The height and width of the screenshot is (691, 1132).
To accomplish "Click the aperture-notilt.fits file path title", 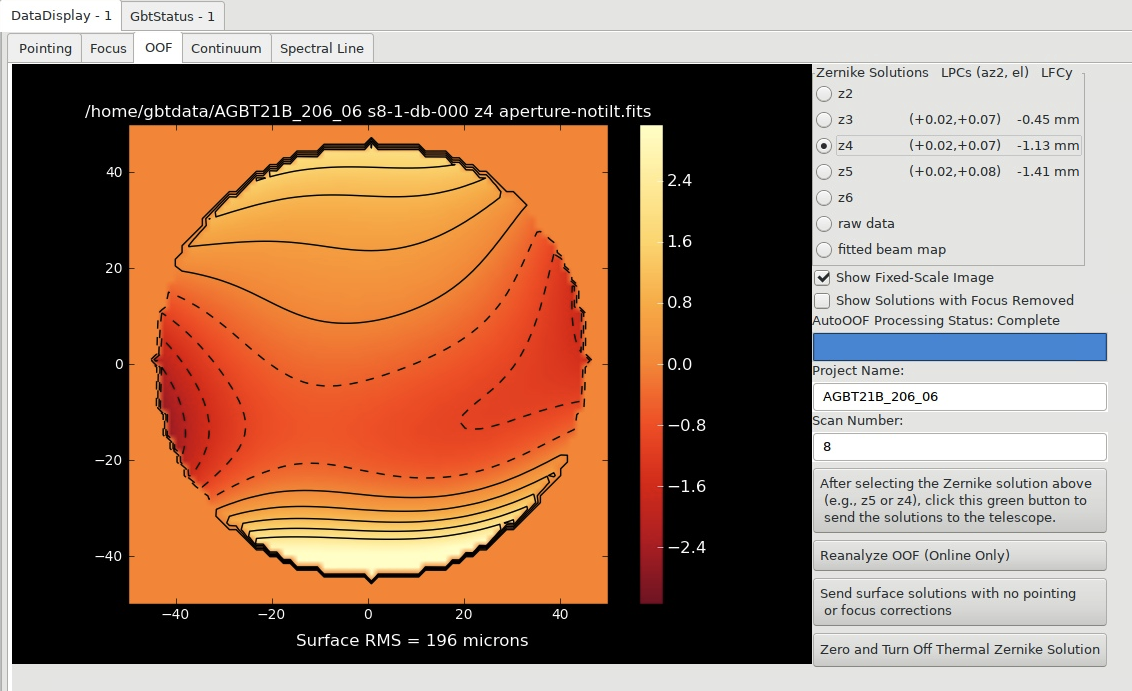I will point(368,111).
